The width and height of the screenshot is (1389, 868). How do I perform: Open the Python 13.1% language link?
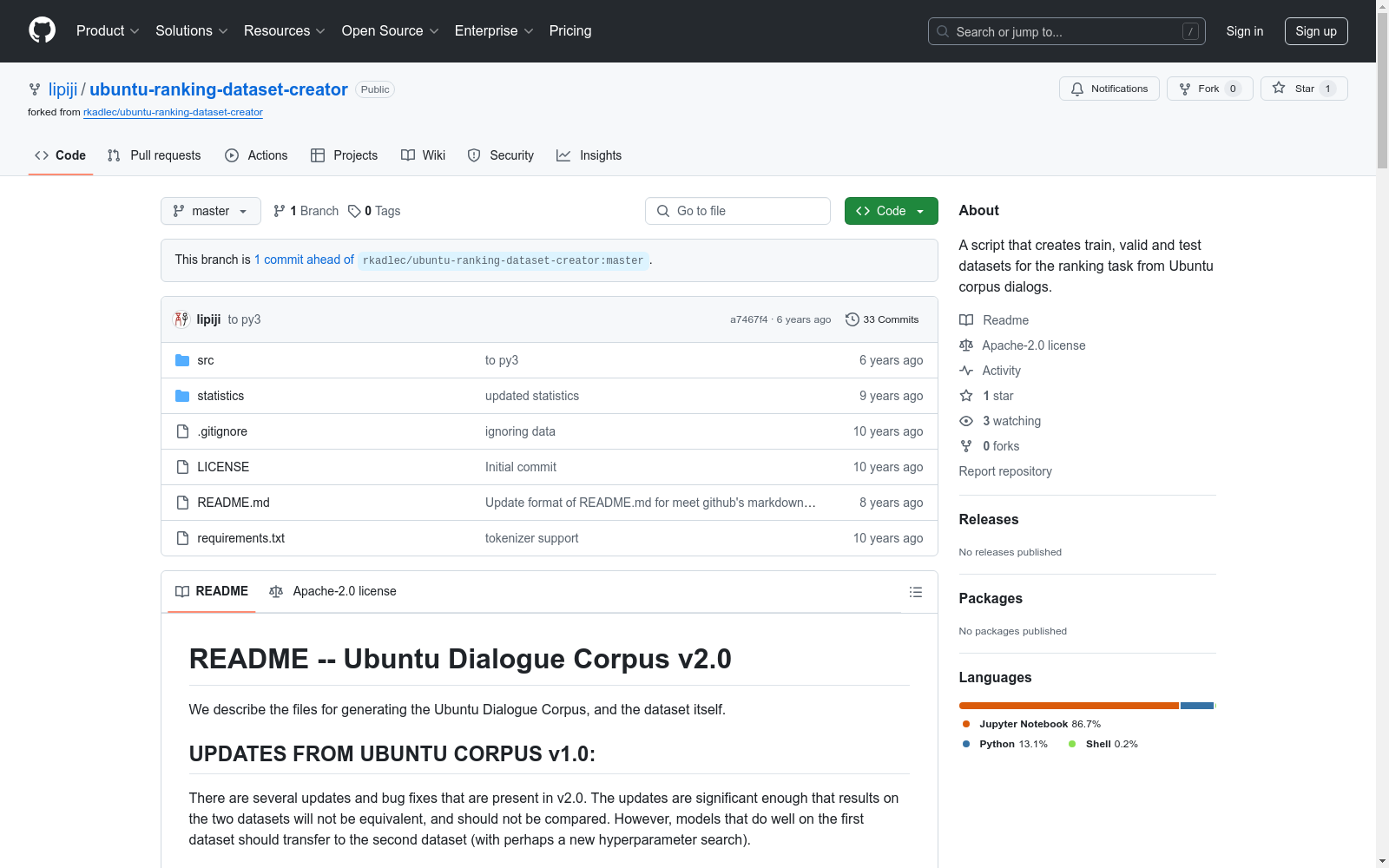[x=1005, y=744]
